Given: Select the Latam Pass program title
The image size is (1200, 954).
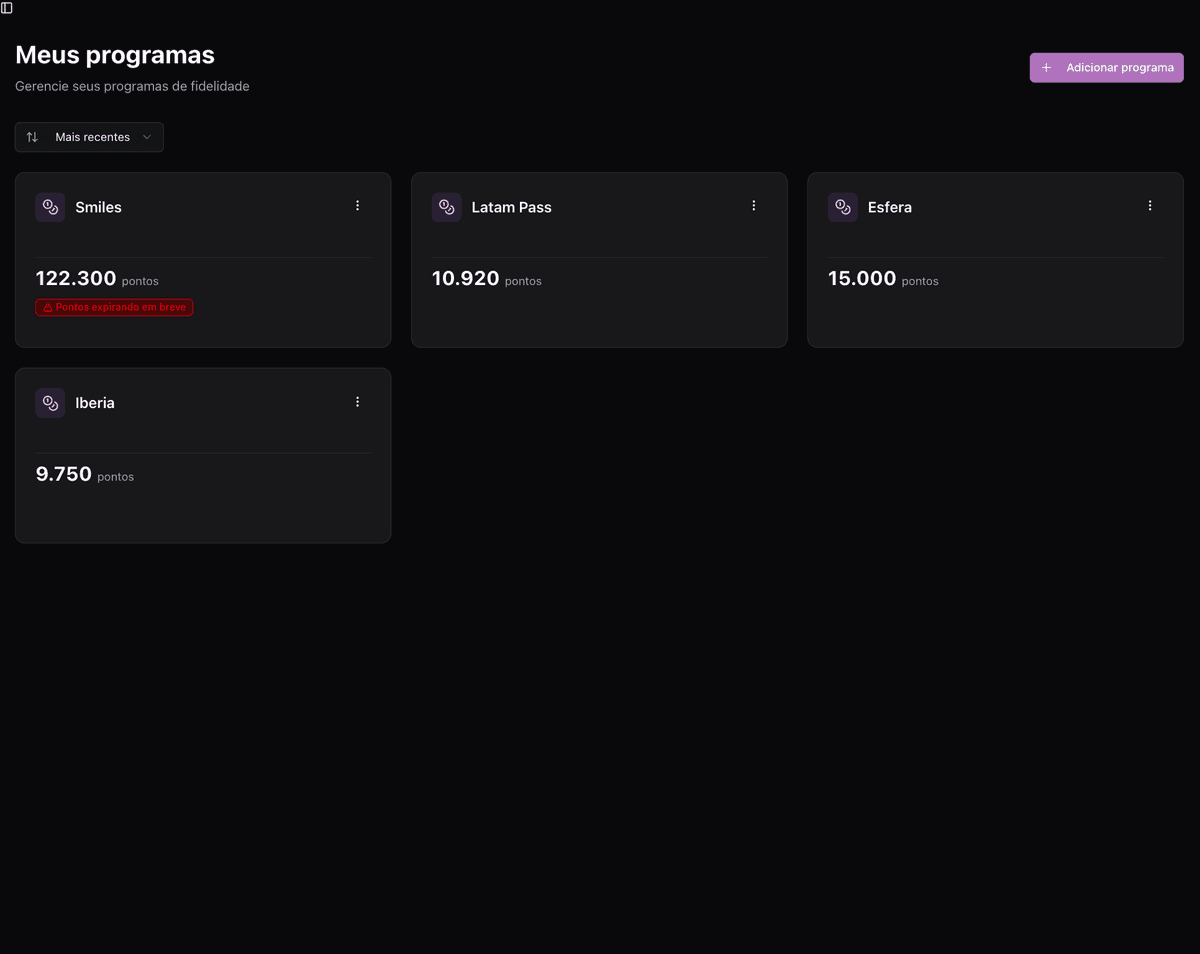Looking at the screenshot, I should 511,207.
